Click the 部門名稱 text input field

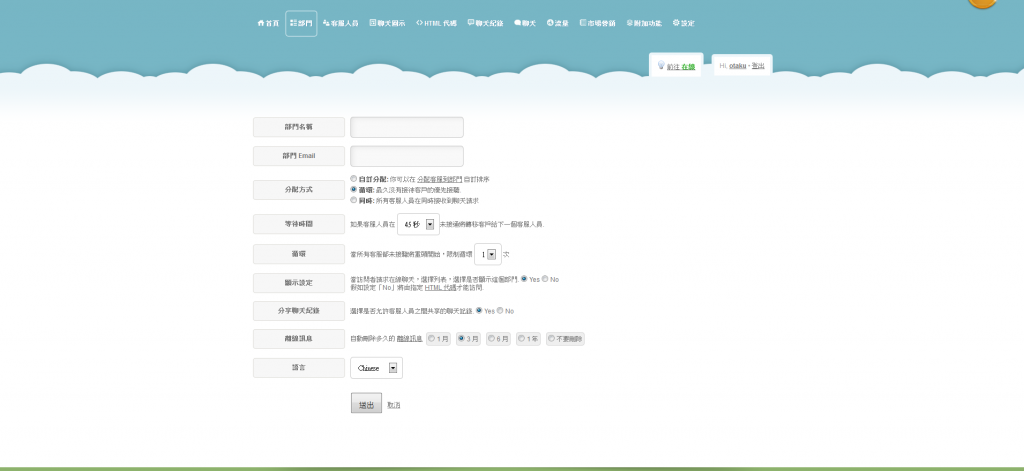coord(407,127)
